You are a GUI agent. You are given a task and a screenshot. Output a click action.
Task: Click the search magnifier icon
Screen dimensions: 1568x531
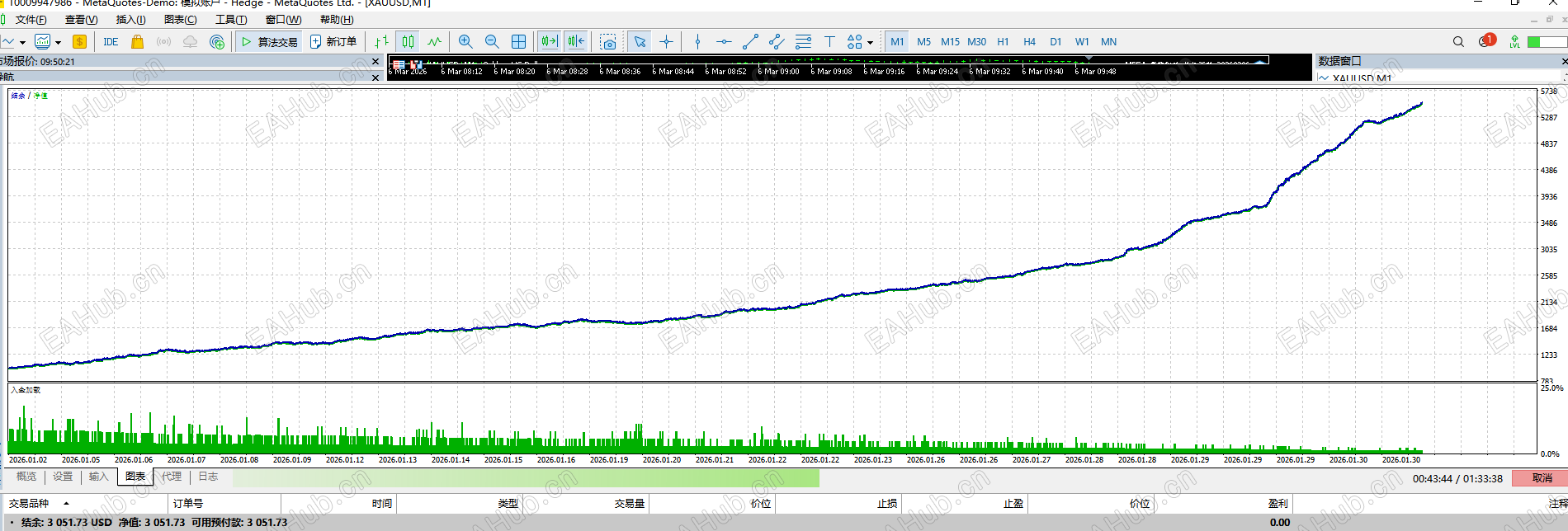point(1458,41)
